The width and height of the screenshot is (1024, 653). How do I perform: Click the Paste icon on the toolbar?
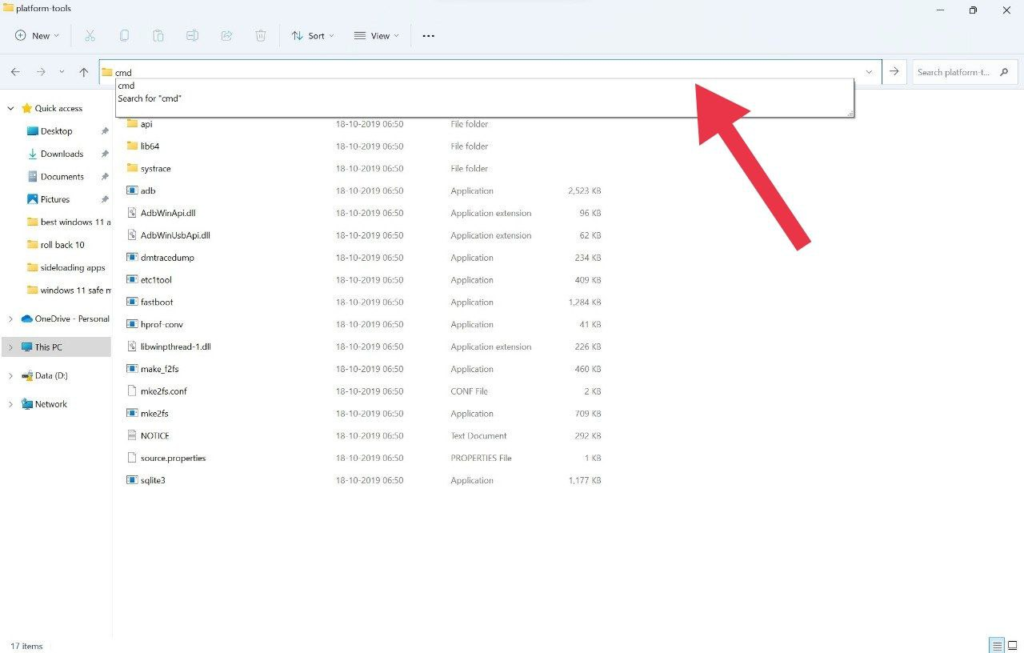[x=157, y=35]
